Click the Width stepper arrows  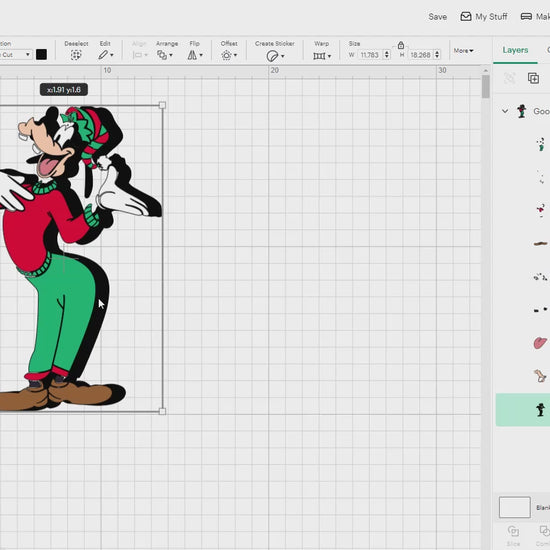387,55
